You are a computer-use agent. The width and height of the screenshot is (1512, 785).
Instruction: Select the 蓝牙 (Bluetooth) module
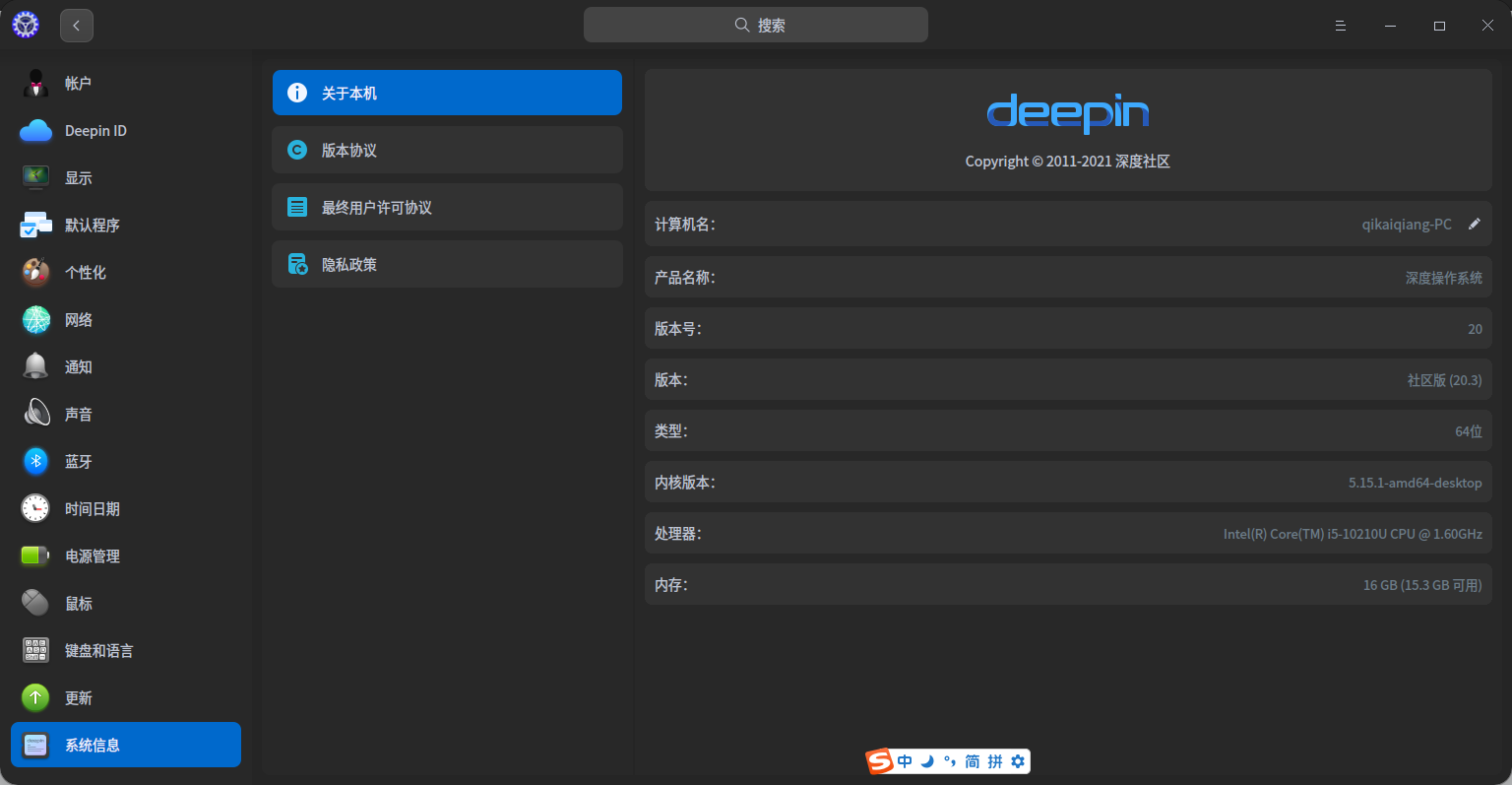(126, 462)
